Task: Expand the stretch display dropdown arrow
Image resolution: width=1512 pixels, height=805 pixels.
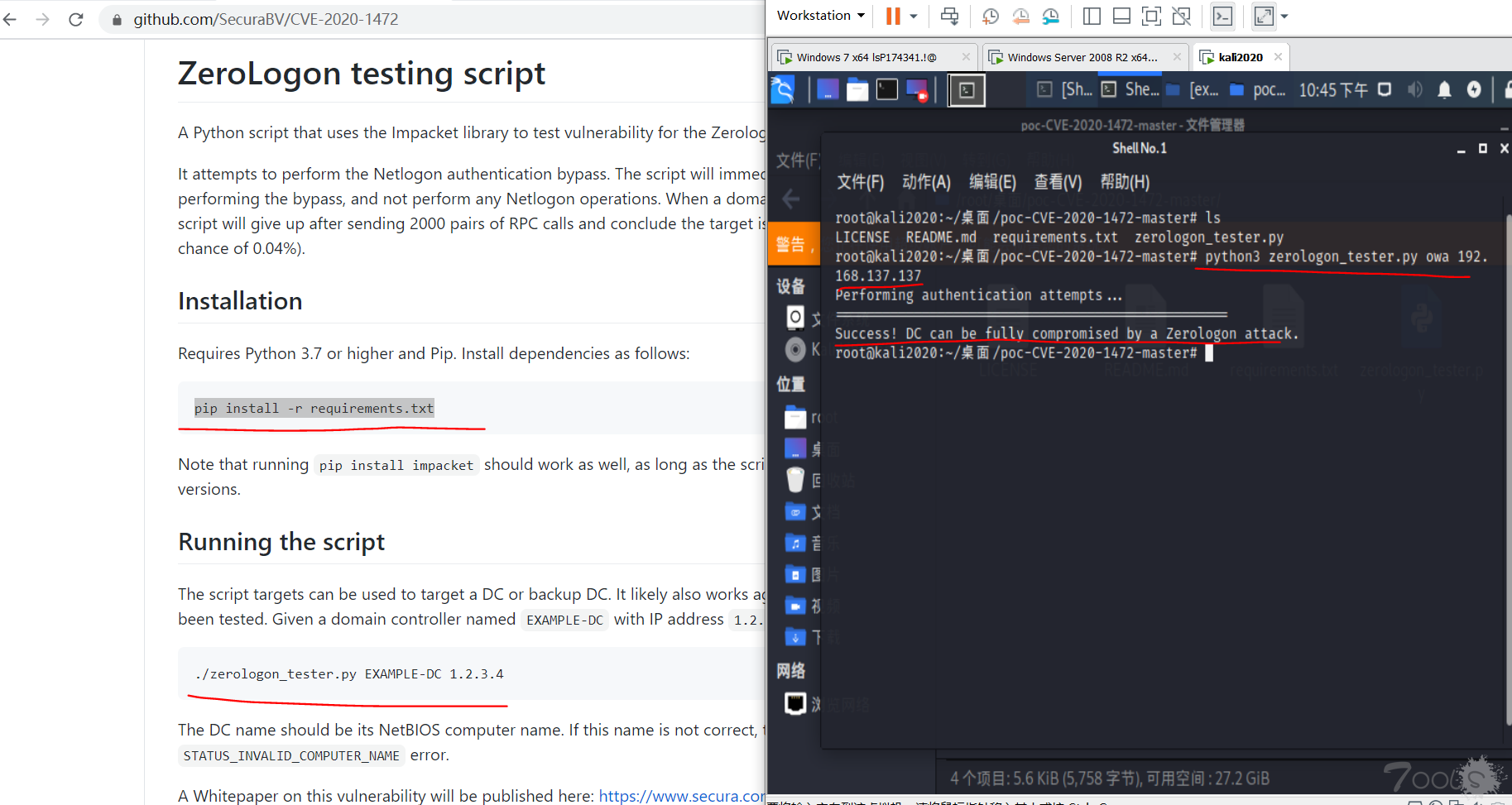Action: [1284, 16]
